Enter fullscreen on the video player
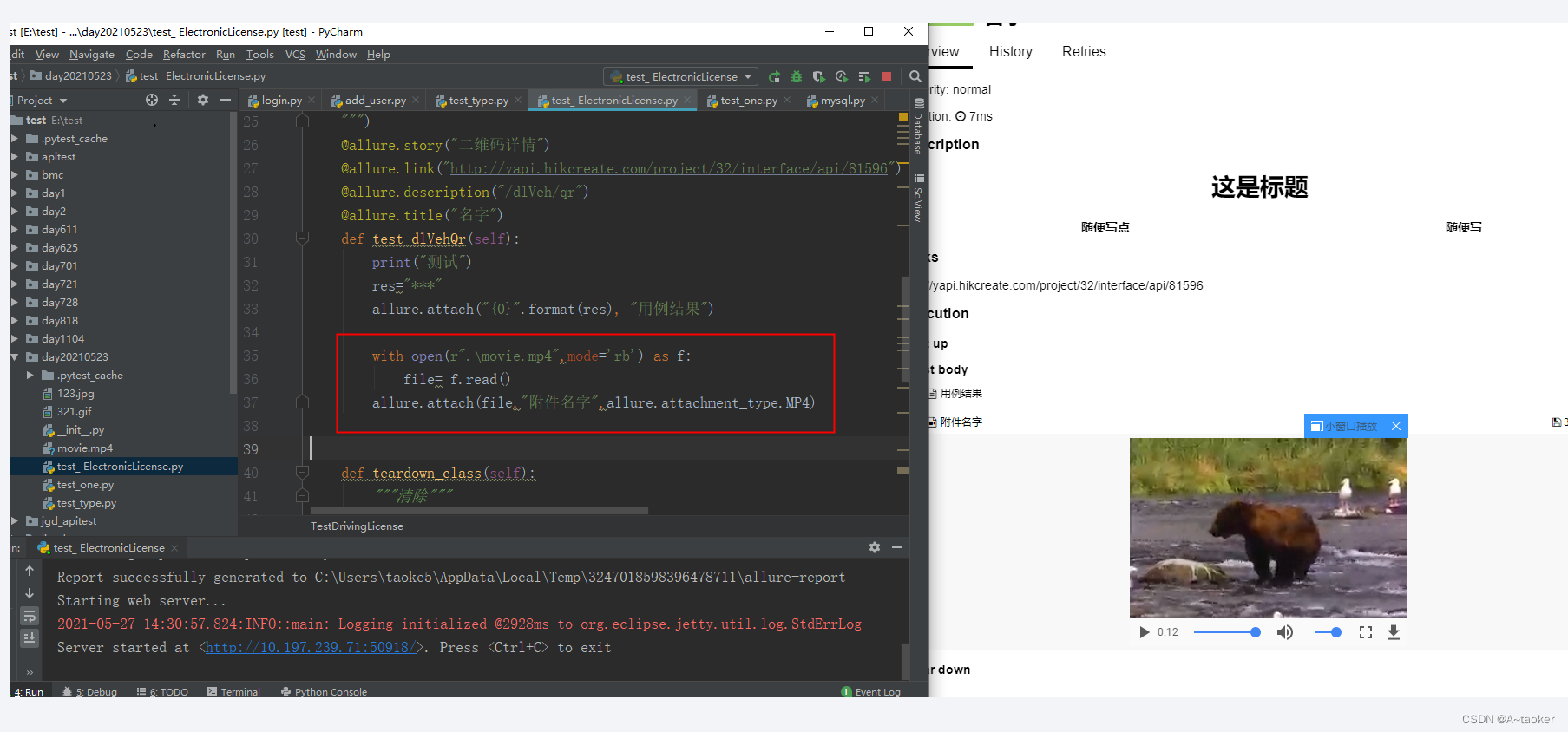The height and width of the screenshot is (732, 1568). [1366, 632]
